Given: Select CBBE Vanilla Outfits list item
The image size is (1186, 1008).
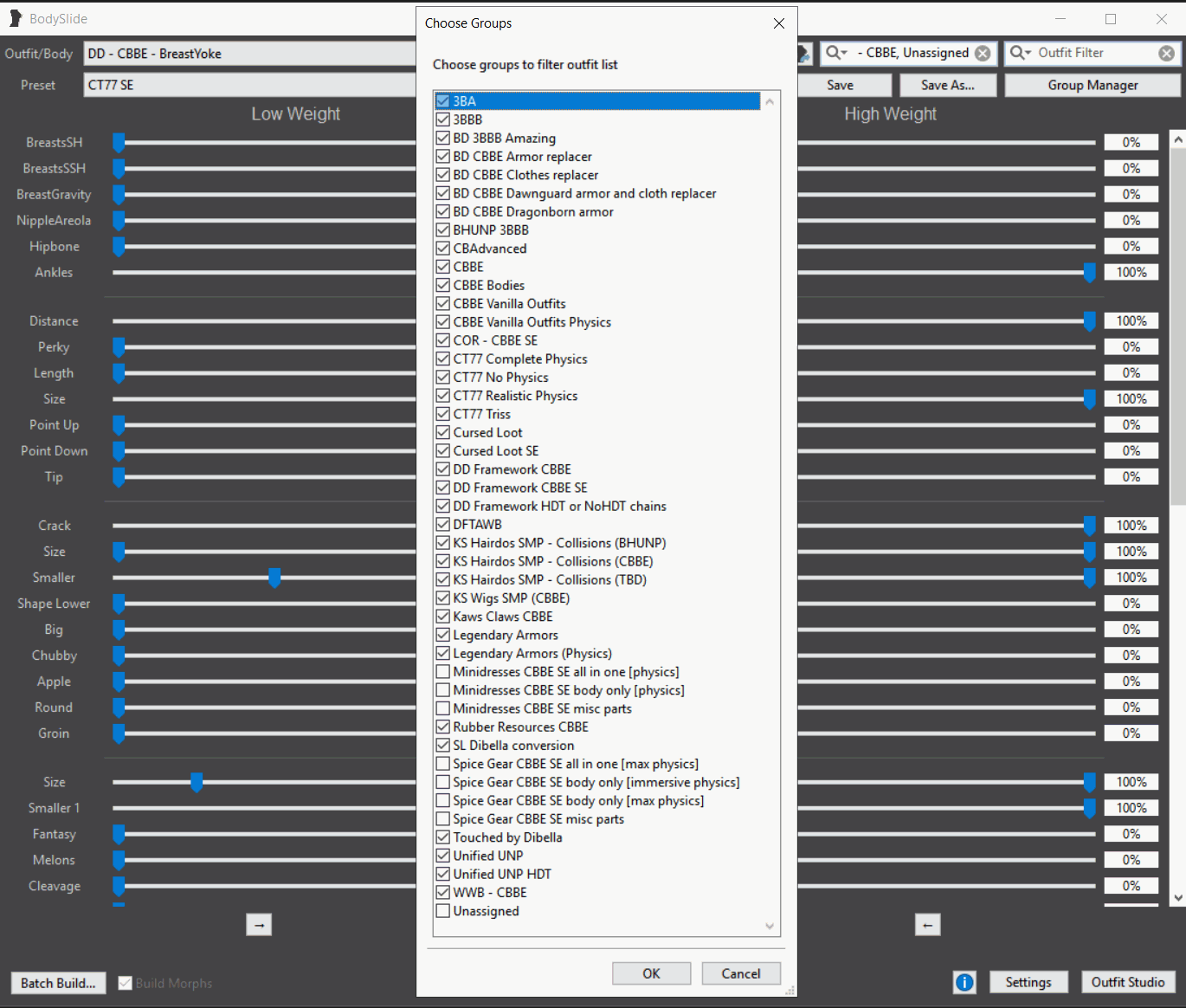Looking at the screenshot, I should pos(509,304).
